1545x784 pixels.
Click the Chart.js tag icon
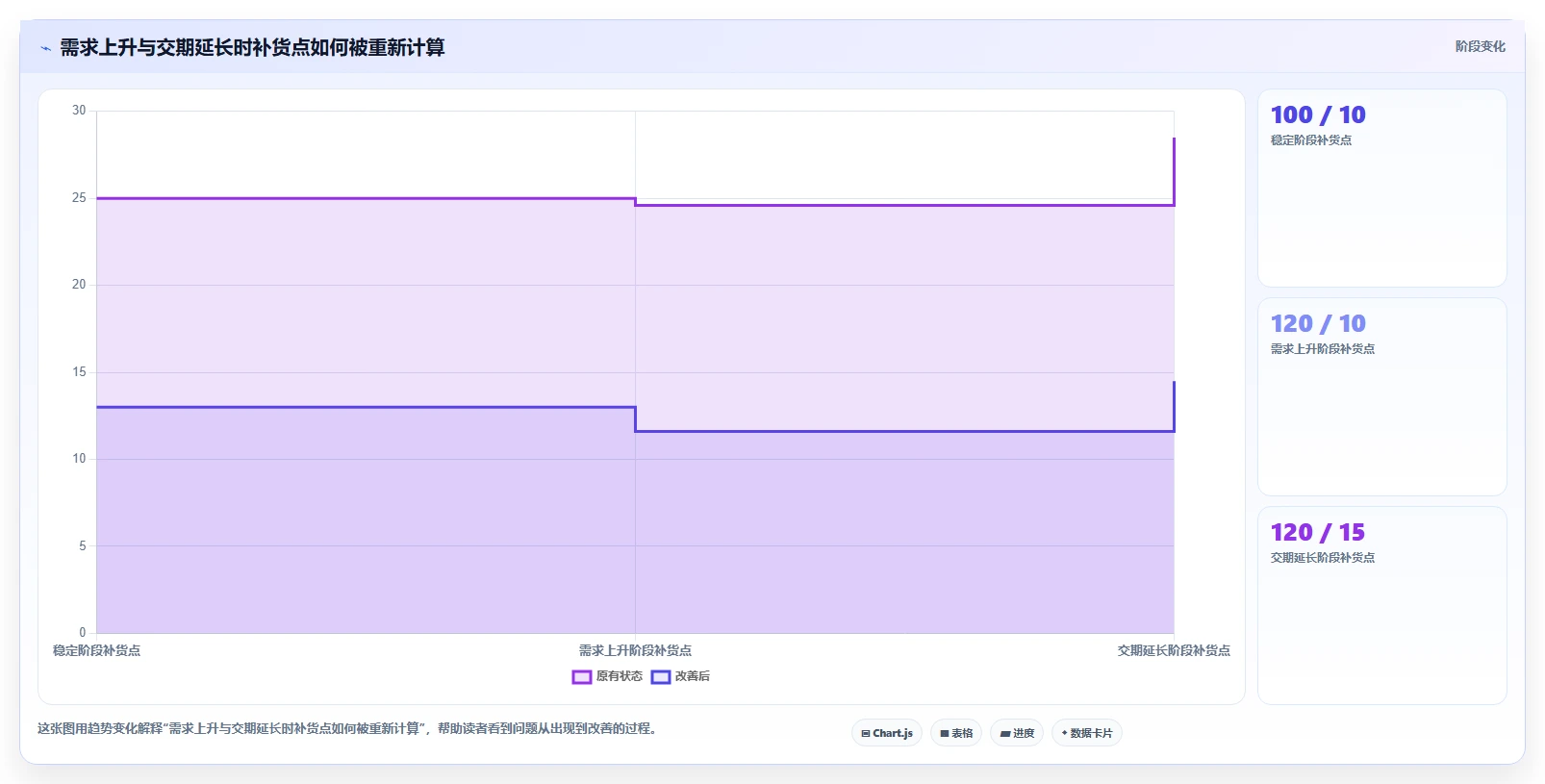pyautogui.click(x=866, y=734)
